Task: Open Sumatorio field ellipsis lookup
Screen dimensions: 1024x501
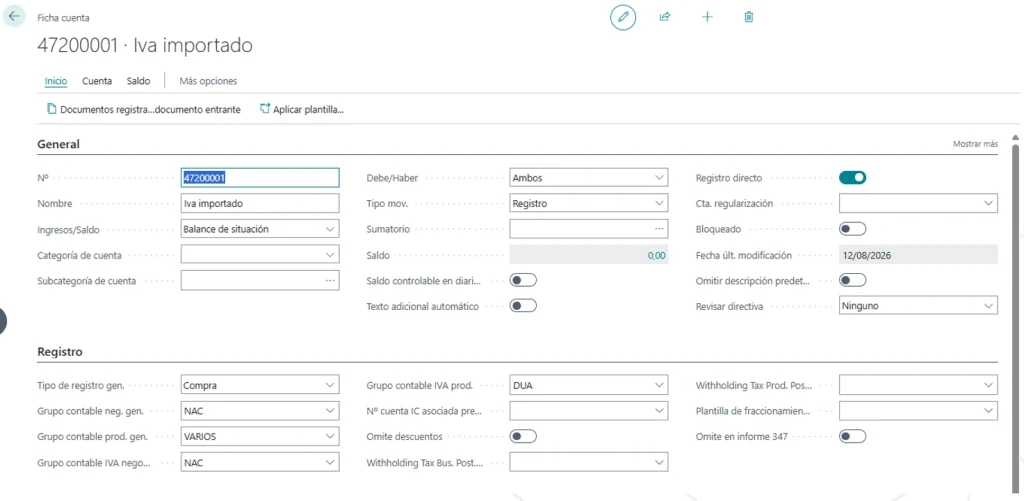Action: point(660,229)
